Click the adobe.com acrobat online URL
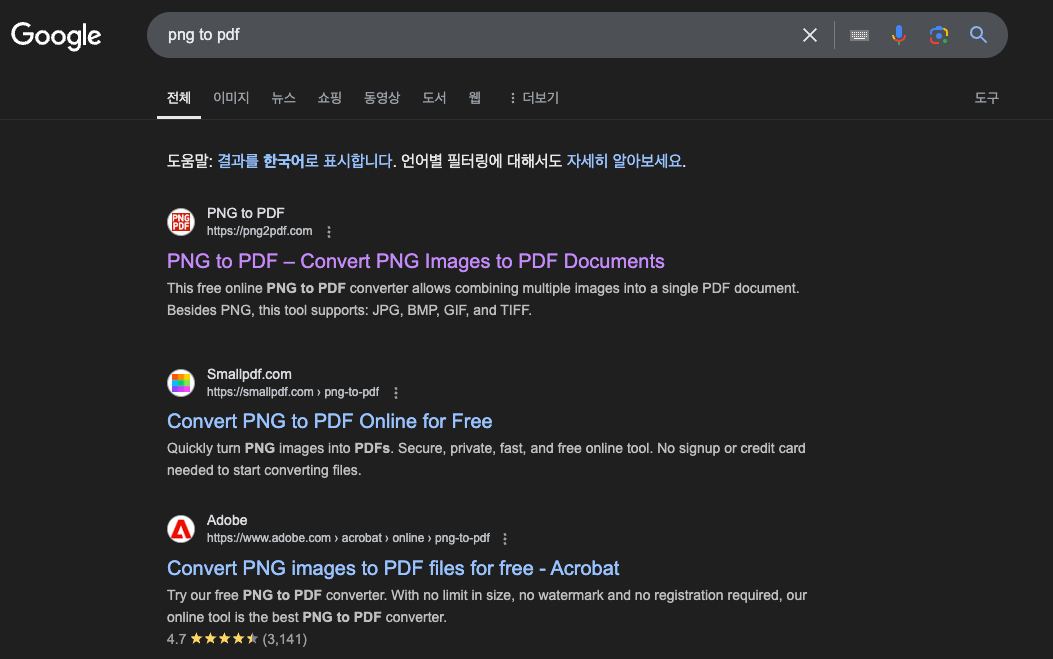Screen dimensions: 1053x659 (x=349, y=538)
